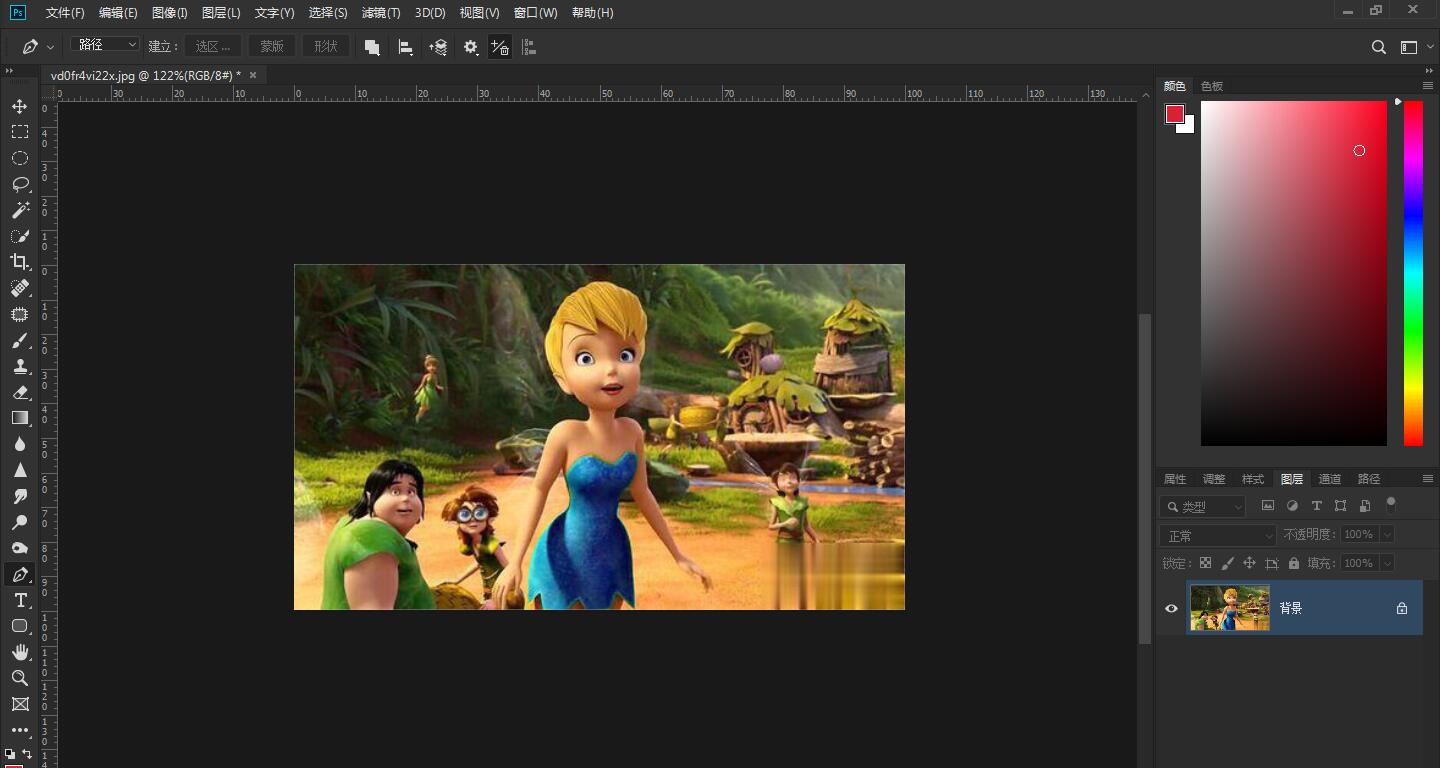Click the 蒙版 button
Viewport: 1440px width, 768px height.
tap(271, 46)
